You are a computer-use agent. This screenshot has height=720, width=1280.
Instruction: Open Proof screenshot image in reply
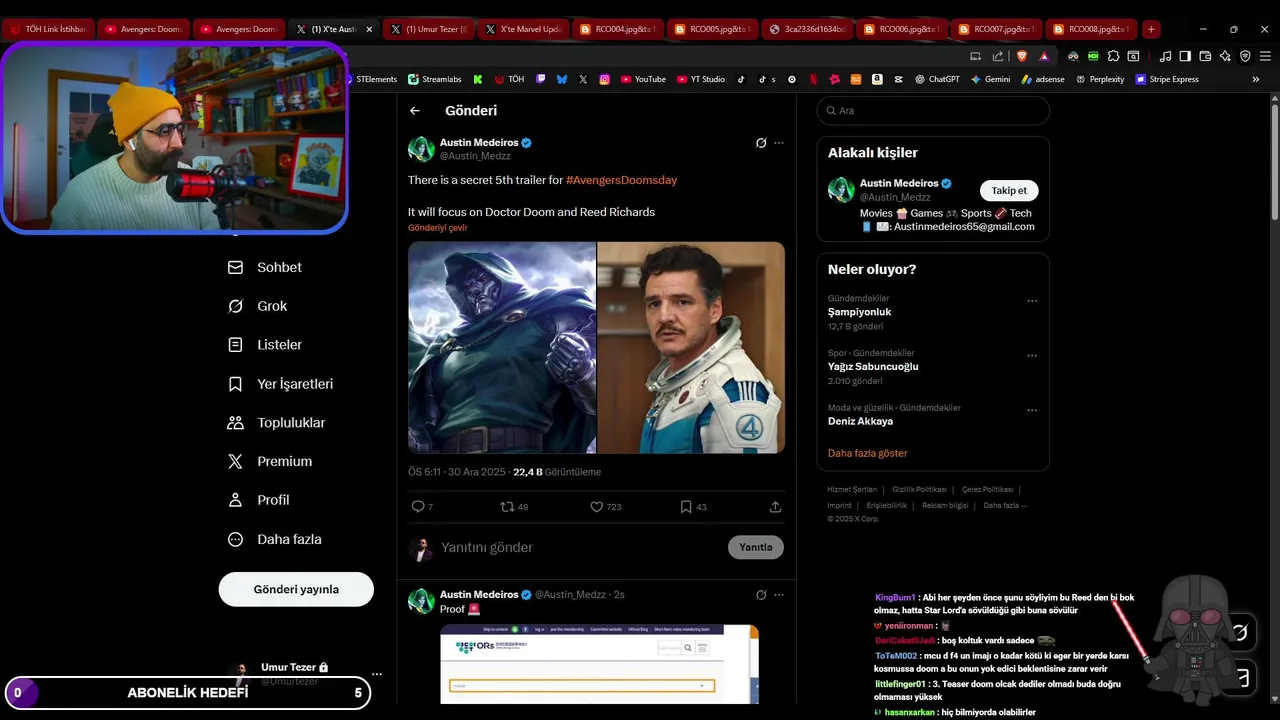[600, 664]
